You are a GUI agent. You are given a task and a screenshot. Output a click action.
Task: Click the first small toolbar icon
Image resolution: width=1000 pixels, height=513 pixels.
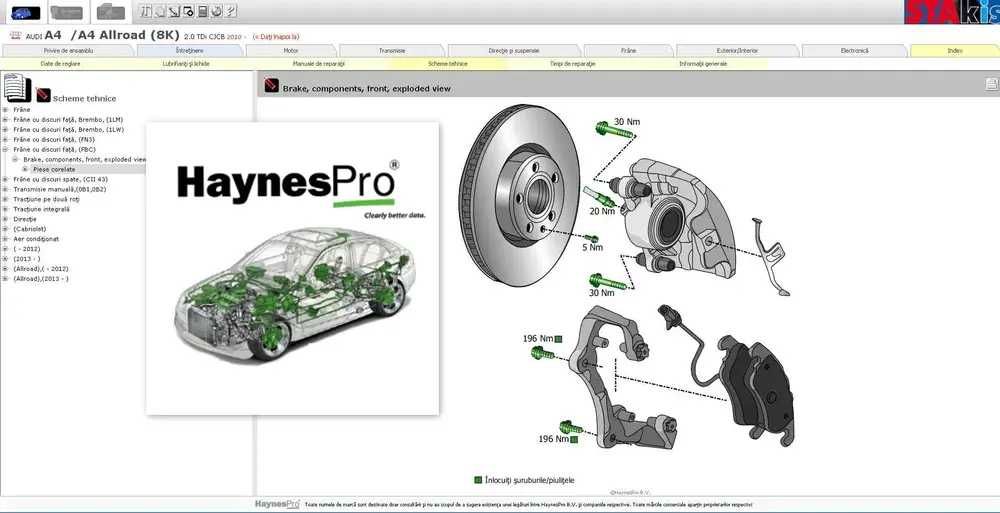(146, 11)
